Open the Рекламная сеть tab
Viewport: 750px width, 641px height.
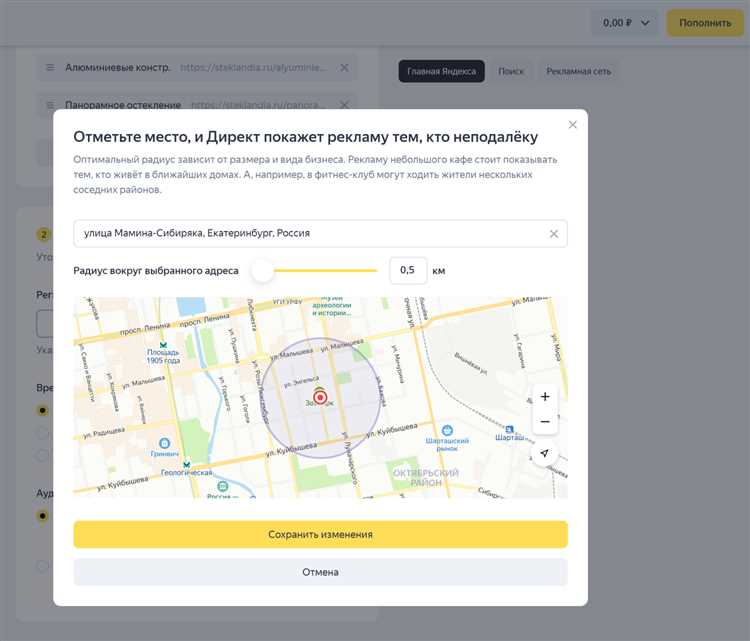(x=579, y=71)
